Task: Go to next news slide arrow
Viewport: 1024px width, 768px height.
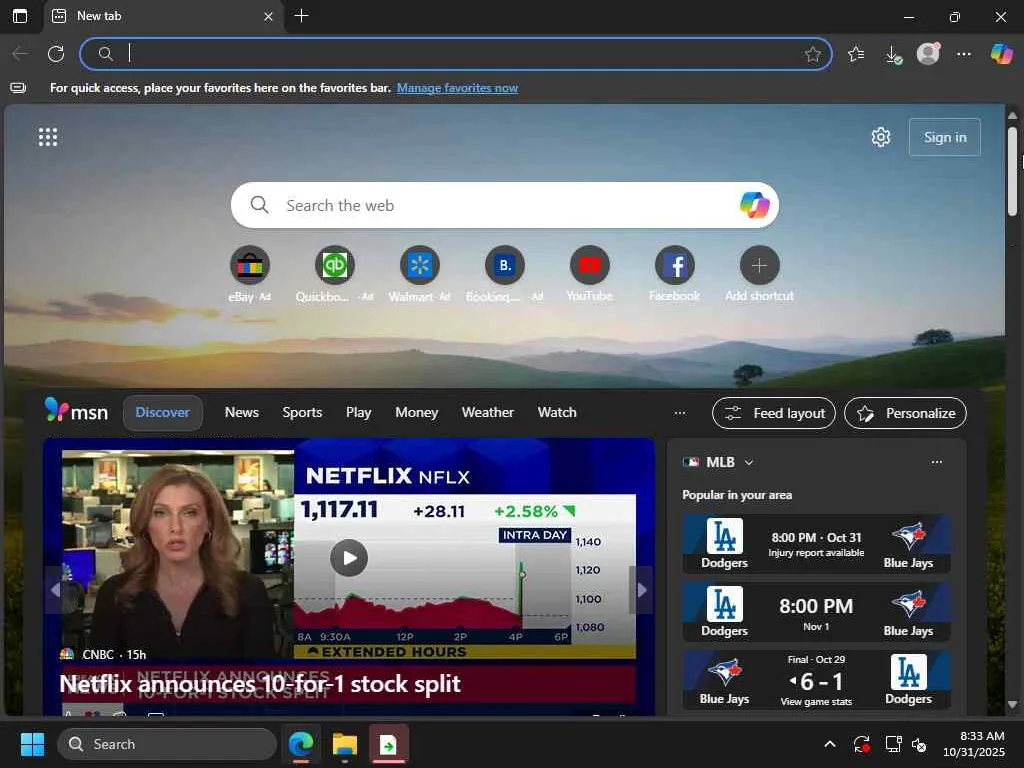Action: 642,590
